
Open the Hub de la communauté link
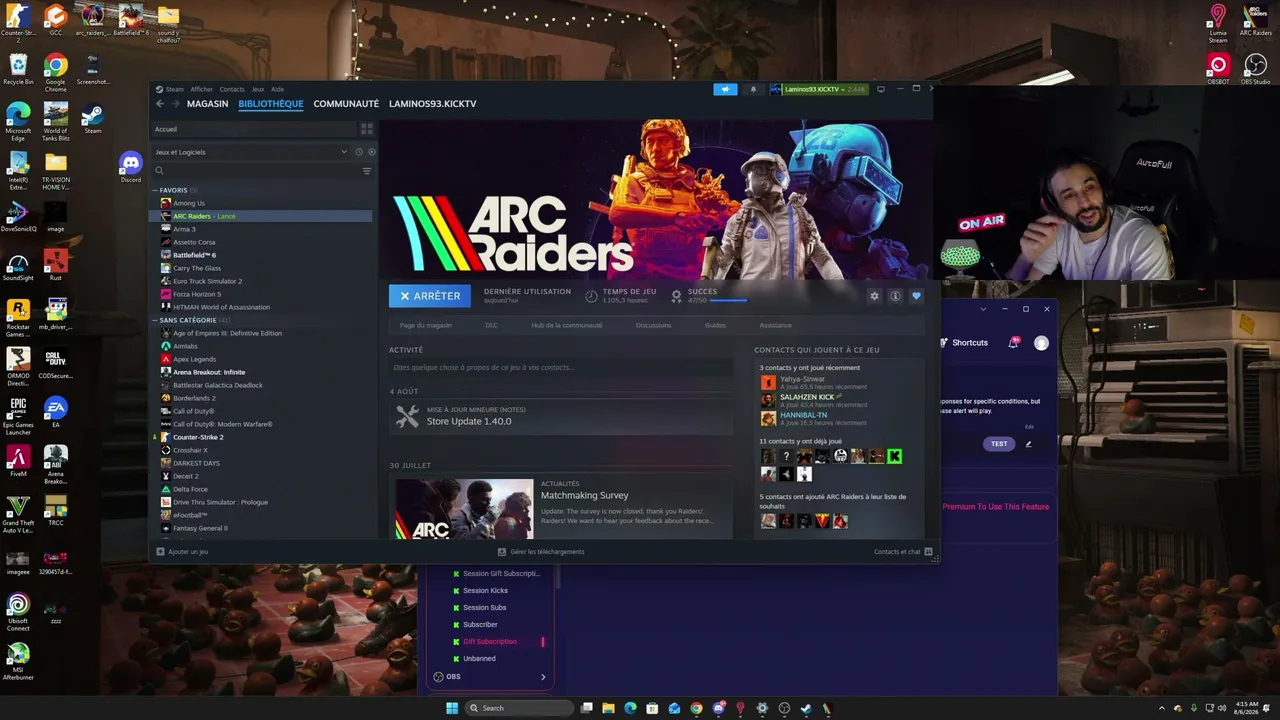(567, 325)
